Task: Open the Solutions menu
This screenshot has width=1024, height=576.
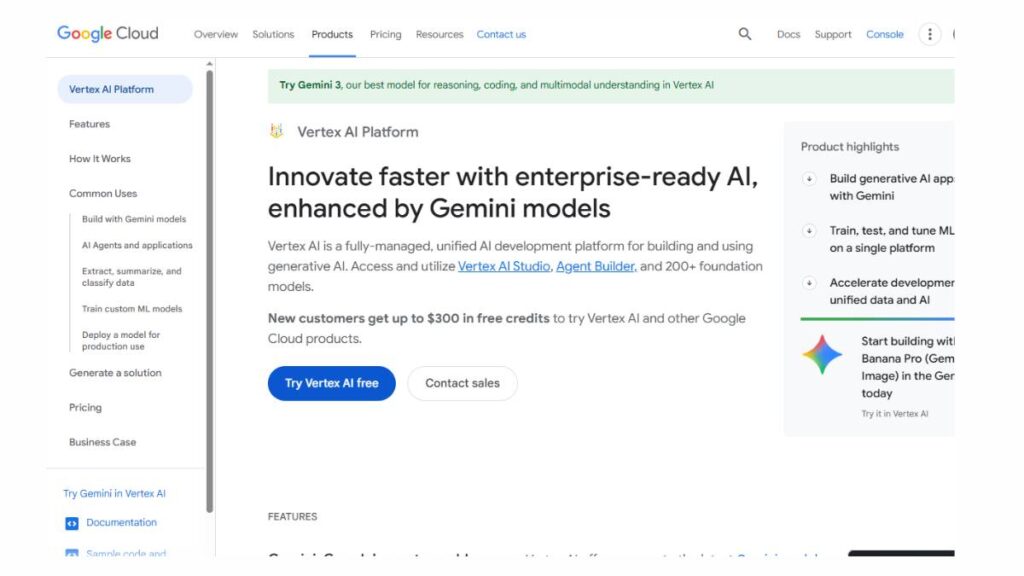Action: [273, 35]
